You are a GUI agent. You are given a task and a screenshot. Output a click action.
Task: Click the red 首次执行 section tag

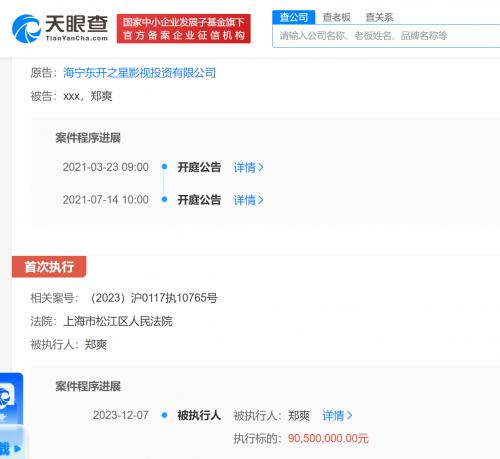pos(49,267)
